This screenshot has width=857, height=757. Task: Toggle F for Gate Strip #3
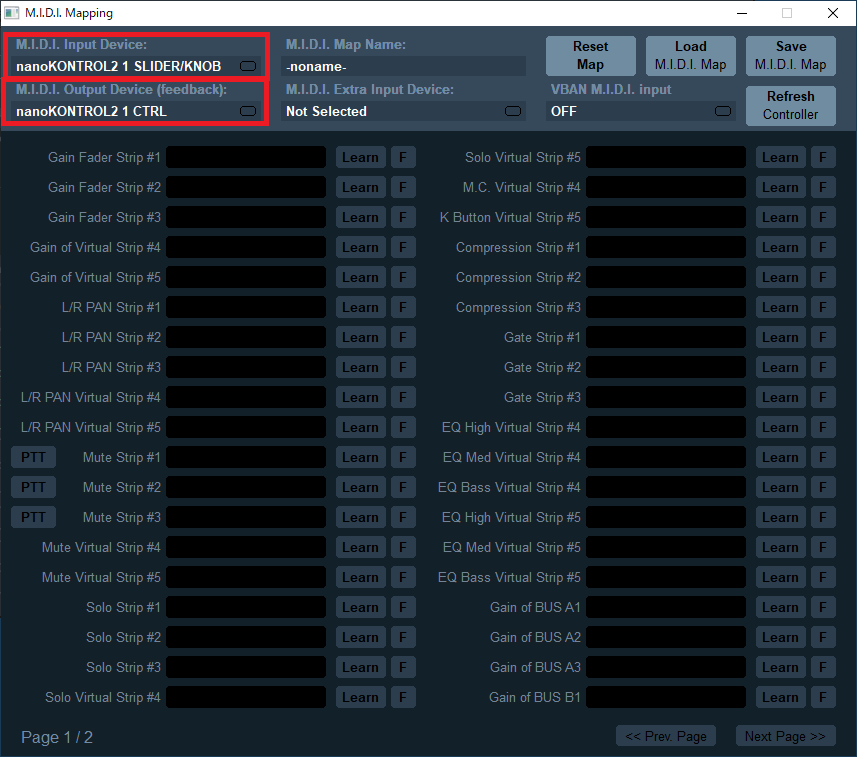823,397
